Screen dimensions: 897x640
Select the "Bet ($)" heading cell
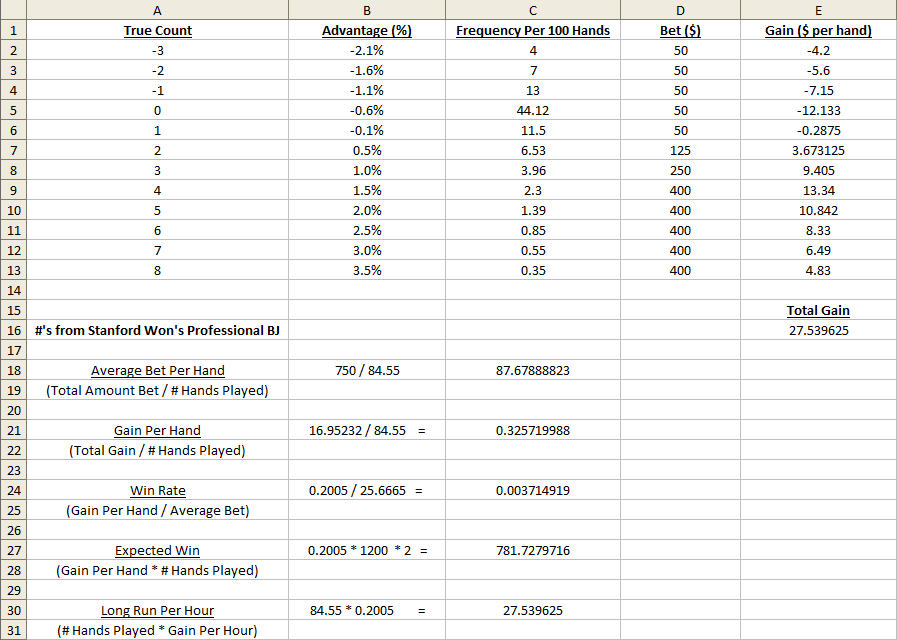[680, 30]
